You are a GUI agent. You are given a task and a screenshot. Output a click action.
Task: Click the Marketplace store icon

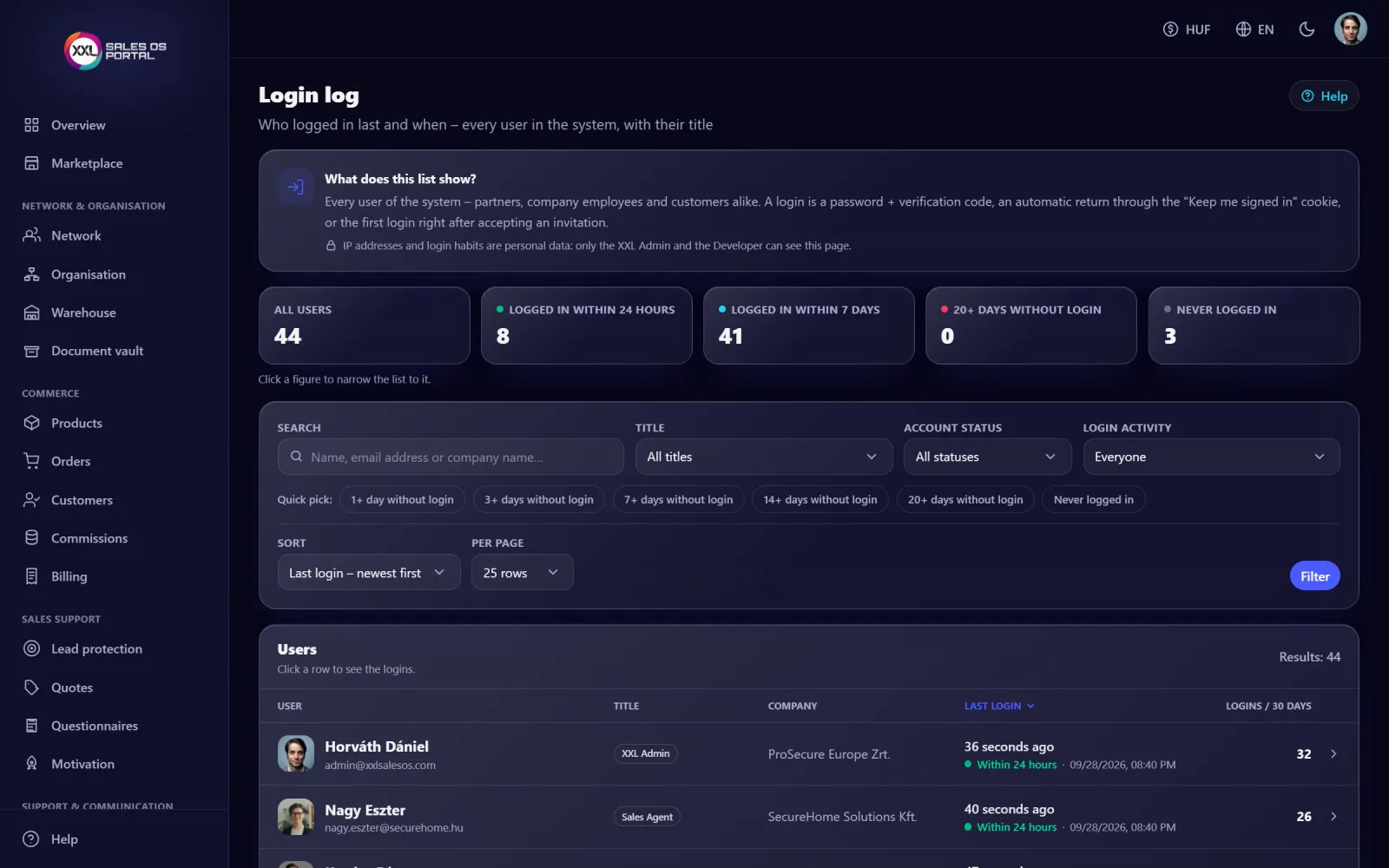(31, 163)
